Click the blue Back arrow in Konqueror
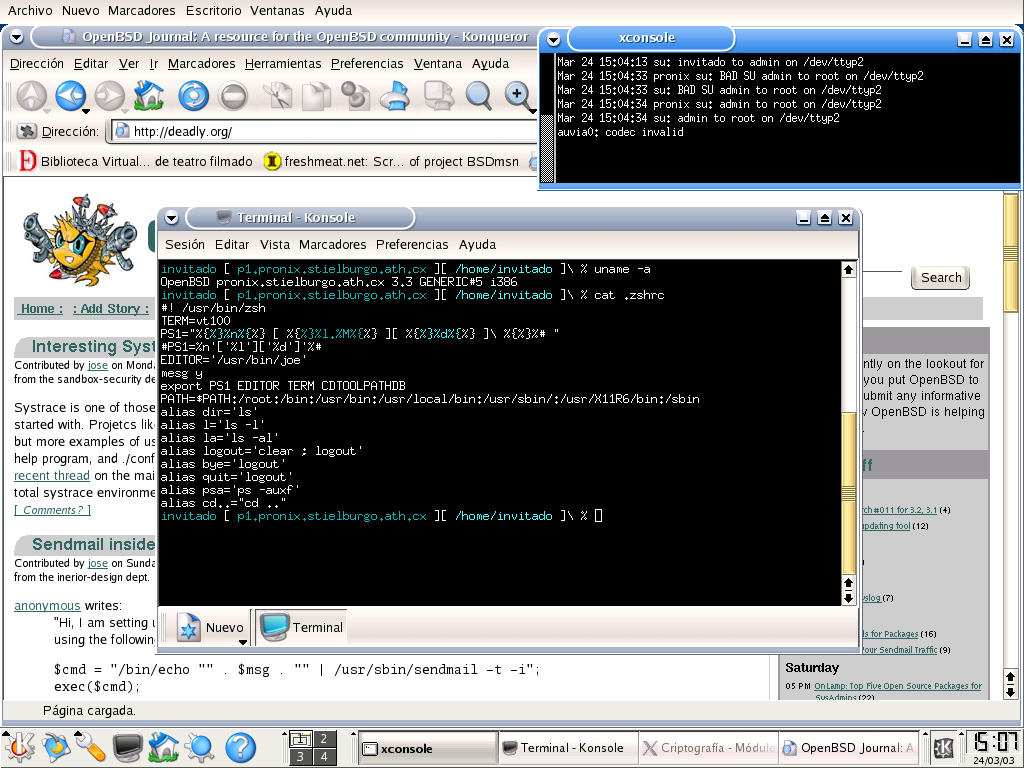 [x=70, y=95]
